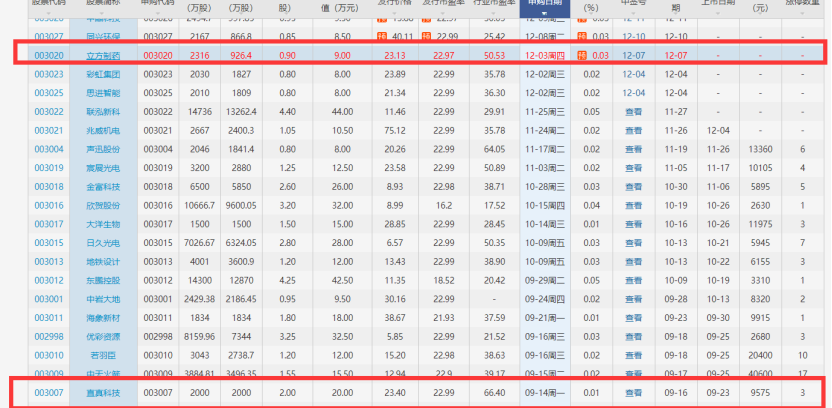Open blue 12-07 lottery link in 立方制药 row
The width and height of the screenshot is (832, 408).
[634, 55]
